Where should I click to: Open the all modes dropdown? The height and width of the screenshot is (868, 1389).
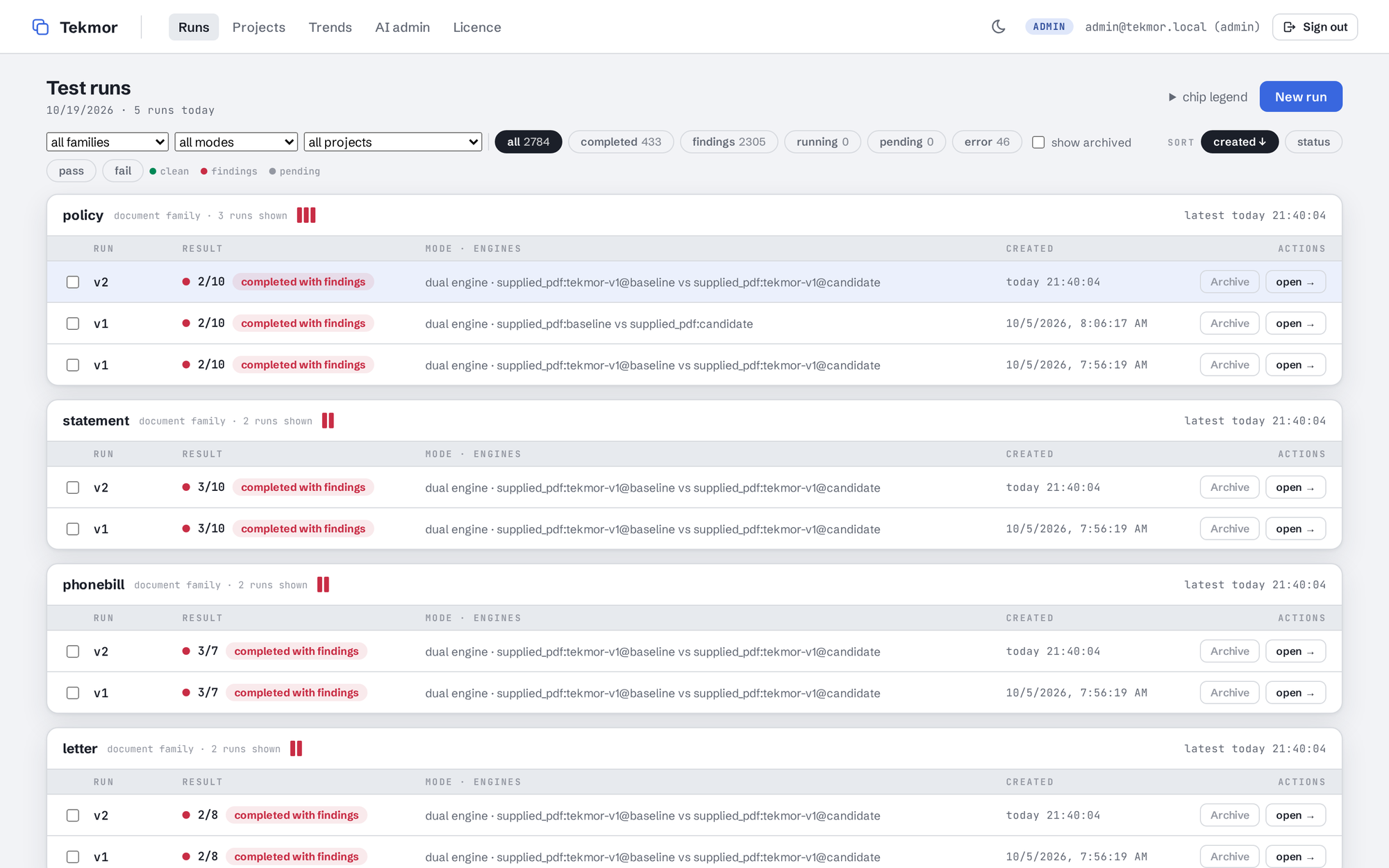(x=236, y=142)
